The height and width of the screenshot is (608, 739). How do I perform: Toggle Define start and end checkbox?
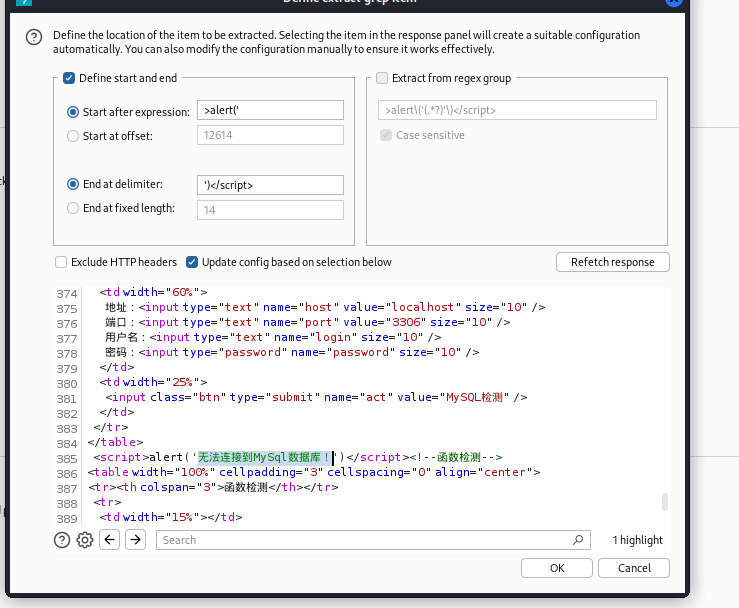point(69,78)
